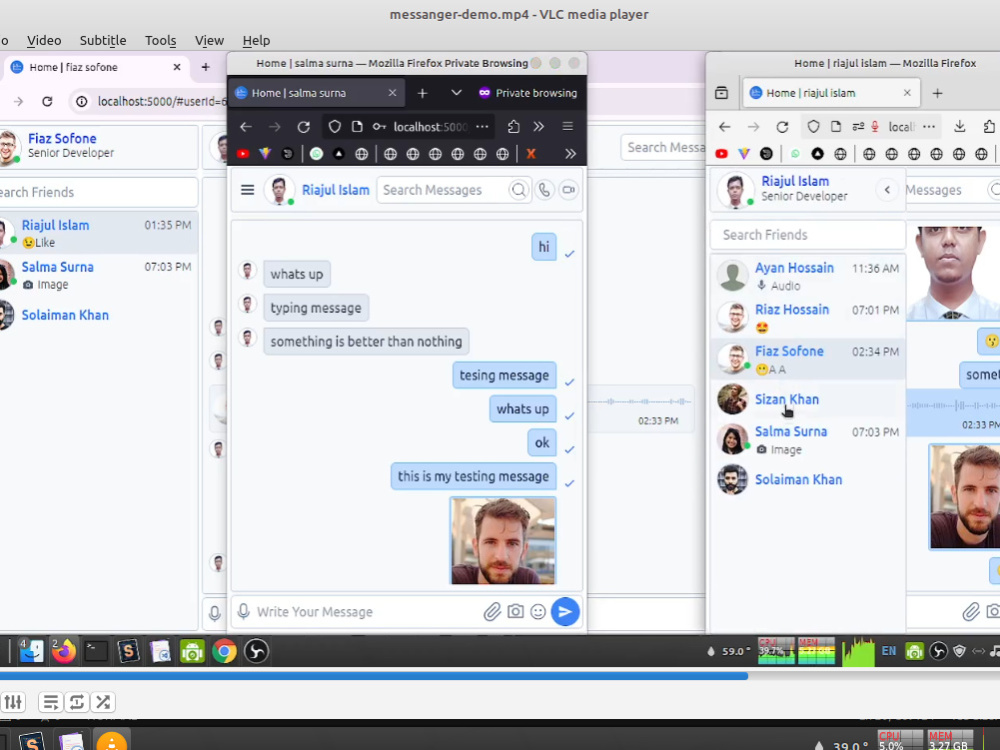Click the YouTube bookmark in the private window toolbar
The height and width of the screenshot is (750, 1000).
tap(243, 154)
